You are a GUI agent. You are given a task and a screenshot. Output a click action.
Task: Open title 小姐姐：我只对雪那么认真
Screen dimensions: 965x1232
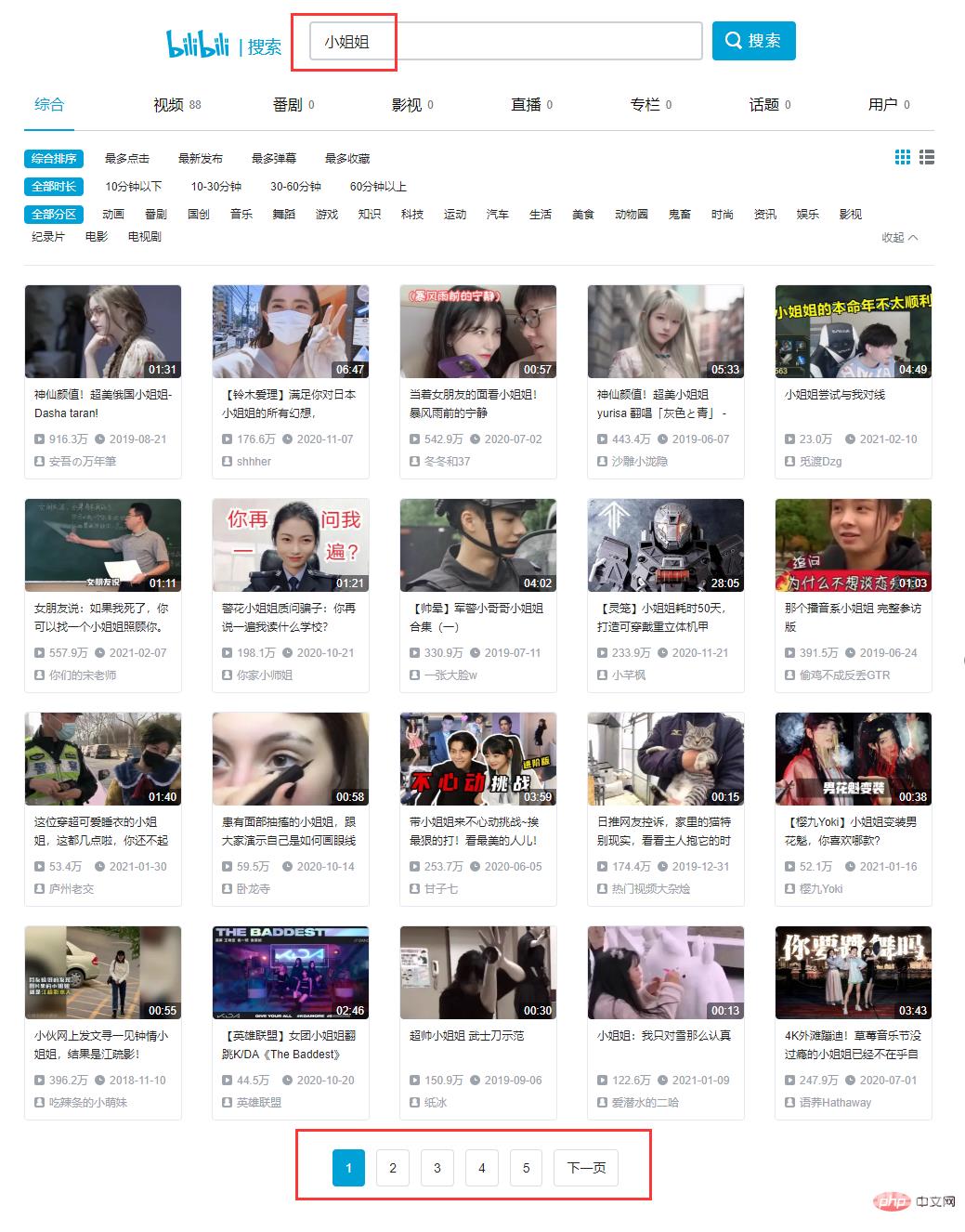[663, 1036]
